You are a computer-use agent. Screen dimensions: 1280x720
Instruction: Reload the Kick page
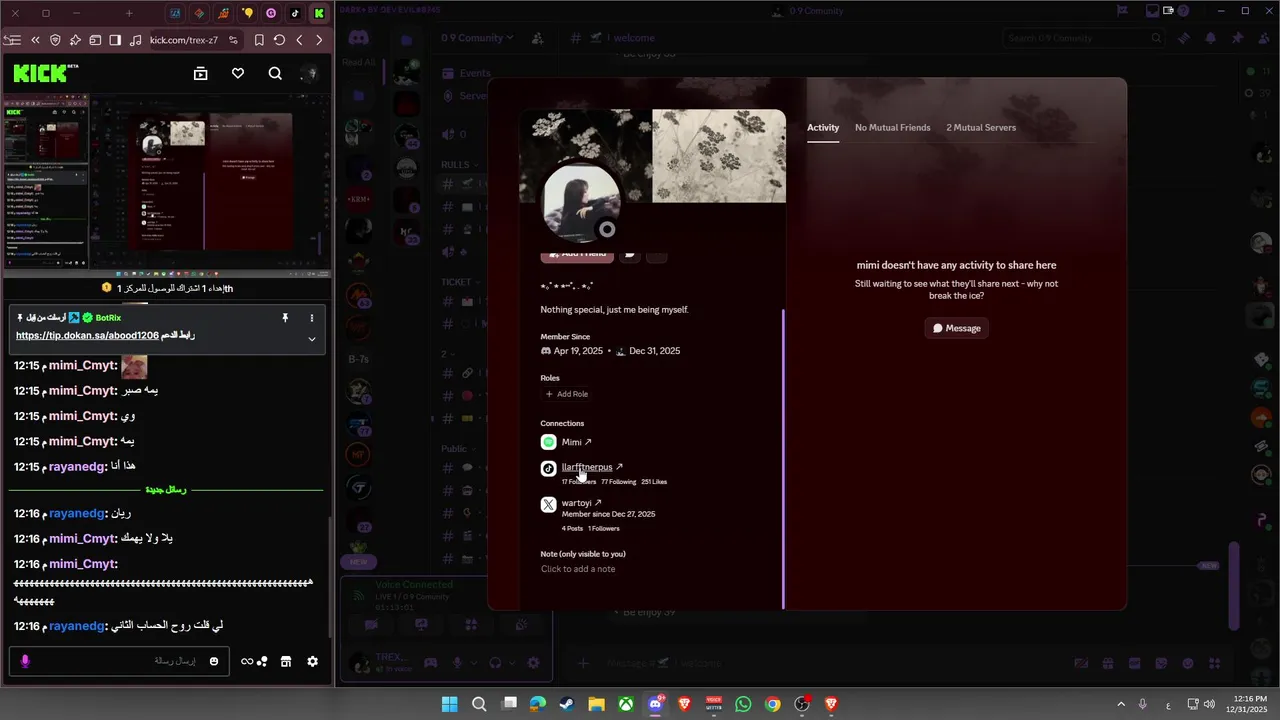[x=279, y=40]
